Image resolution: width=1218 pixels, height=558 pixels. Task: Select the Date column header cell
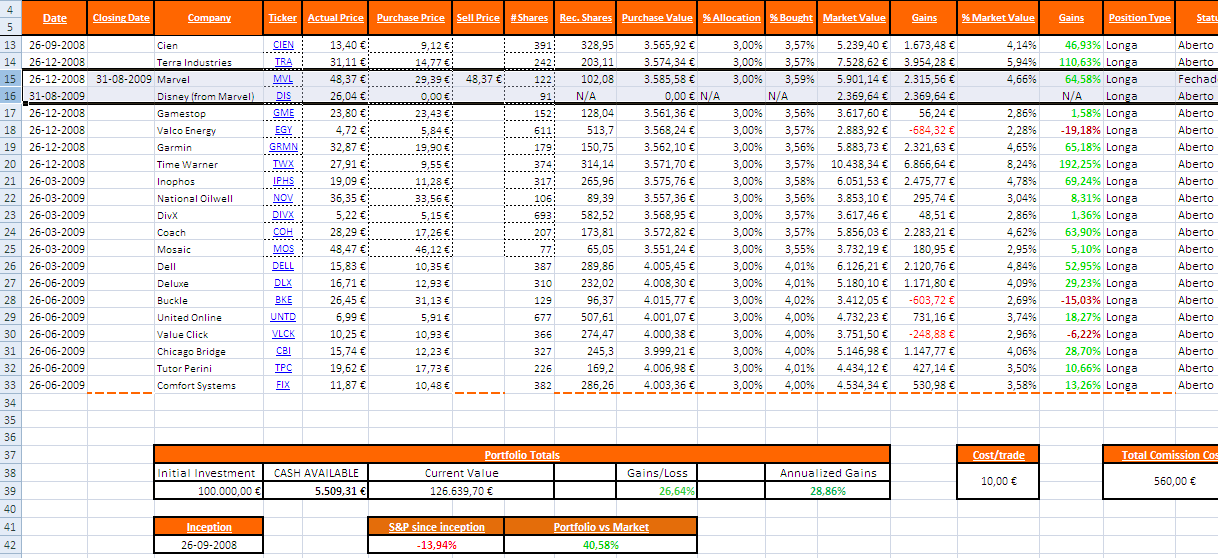tap(55, 18)
